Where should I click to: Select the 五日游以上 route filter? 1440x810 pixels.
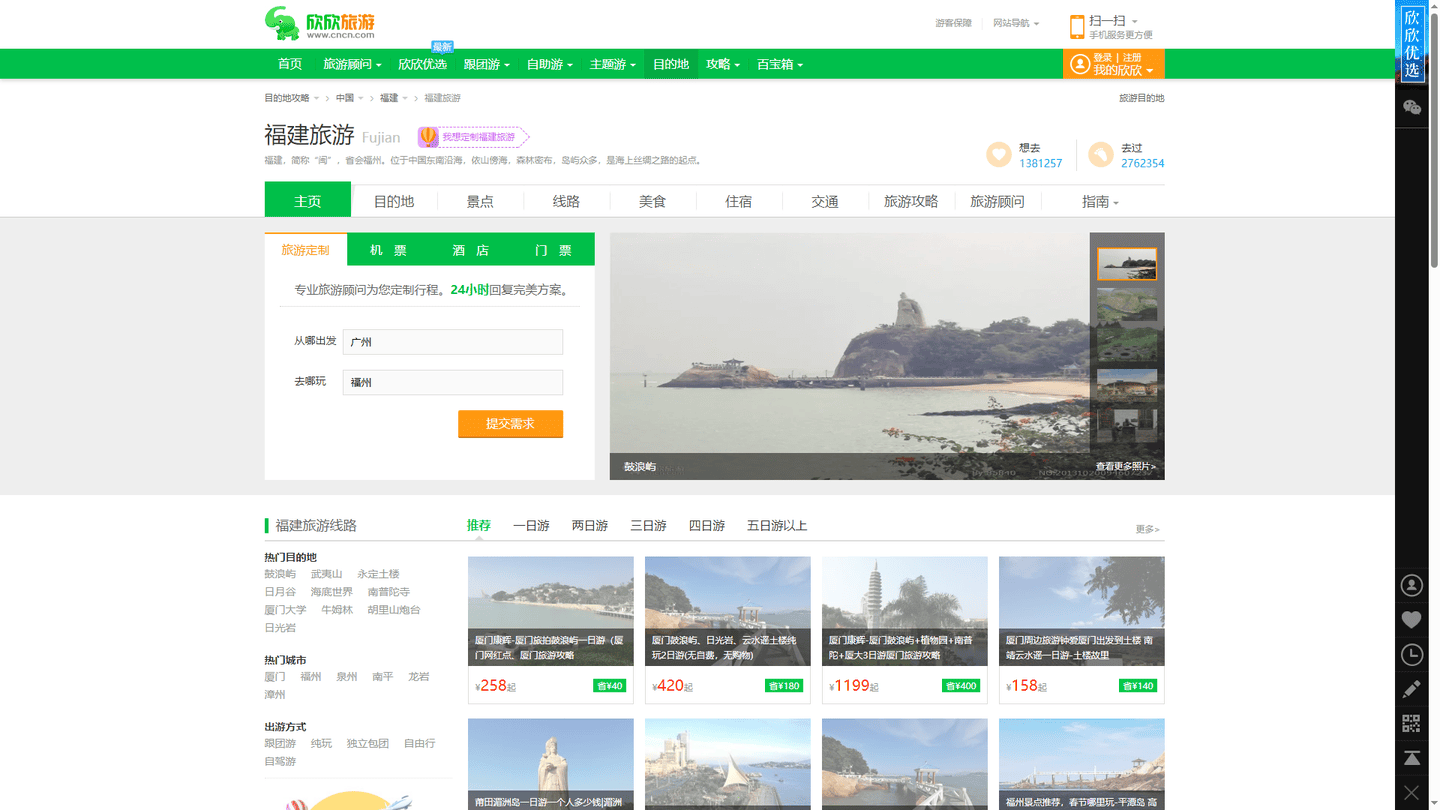777,526
